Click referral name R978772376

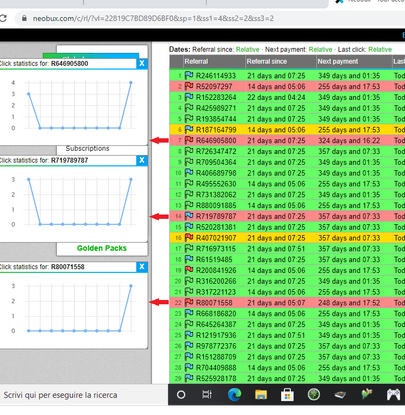click(x=216, y=346)
